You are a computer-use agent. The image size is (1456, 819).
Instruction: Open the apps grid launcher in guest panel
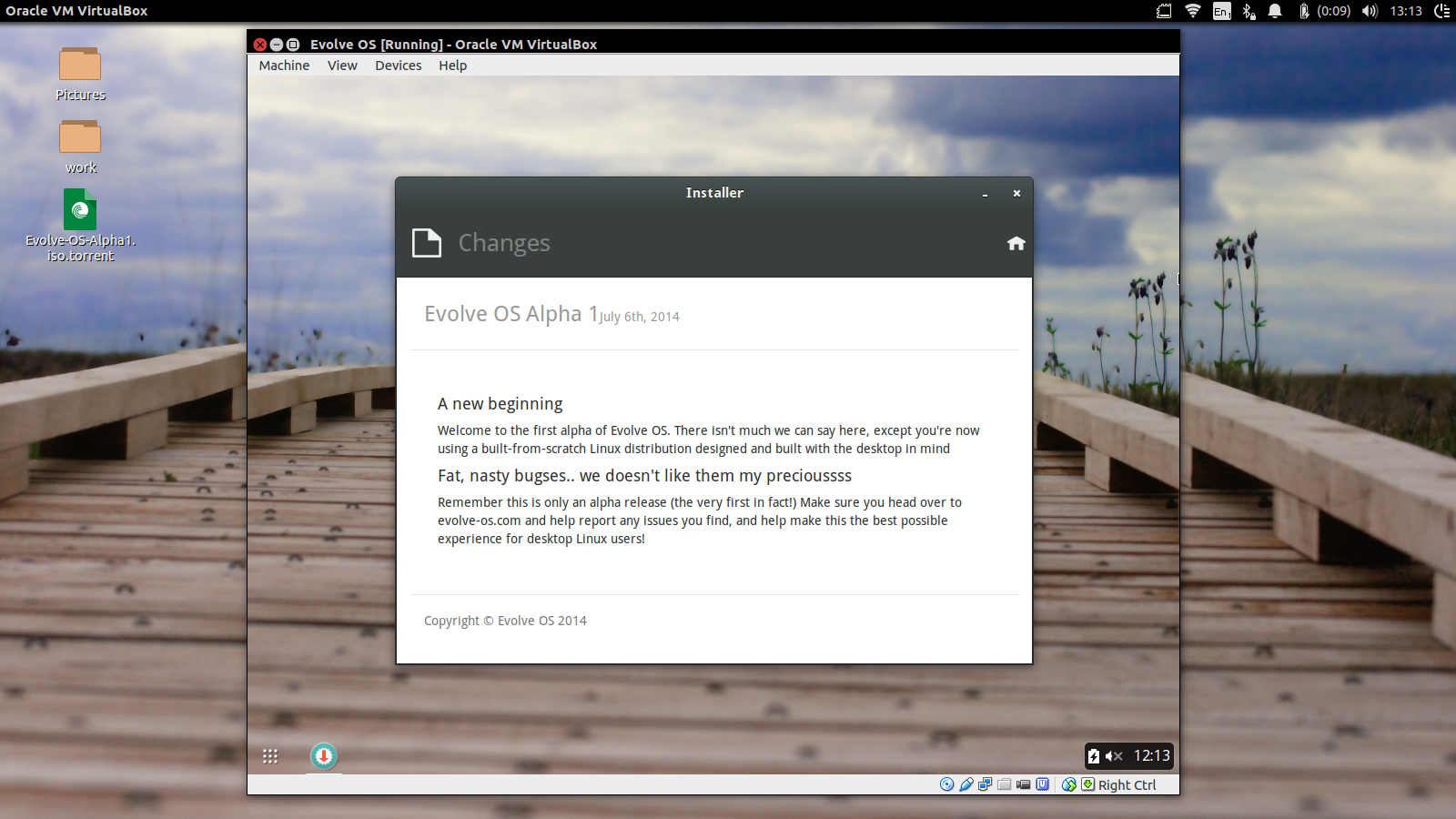(270, 756)
